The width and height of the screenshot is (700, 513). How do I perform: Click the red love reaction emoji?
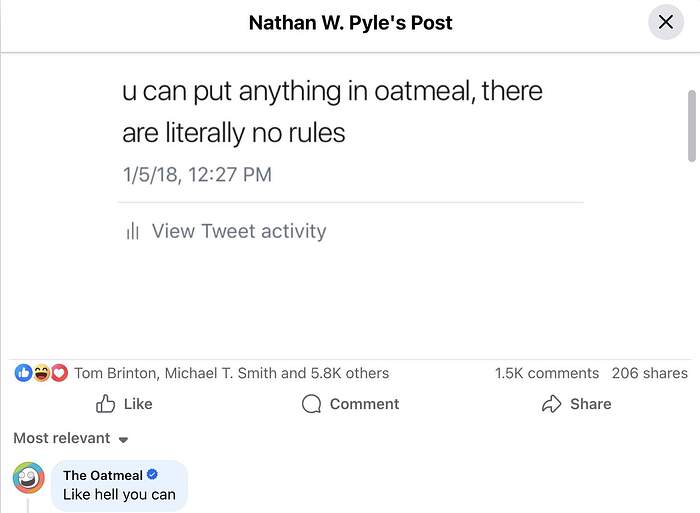(x=58, y=373)
